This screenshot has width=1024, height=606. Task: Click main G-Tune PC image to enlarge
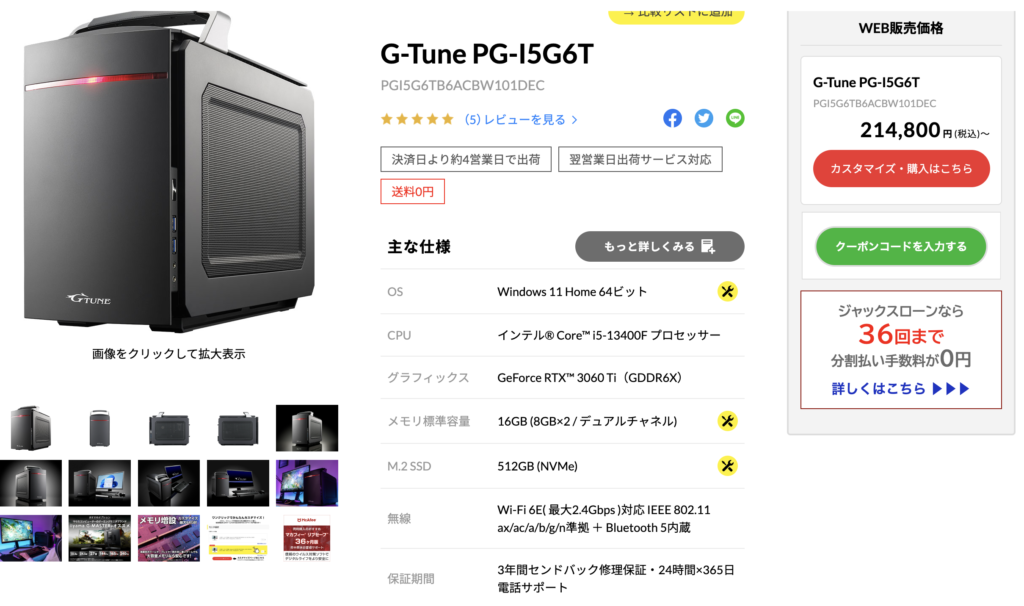pos(168,171)
